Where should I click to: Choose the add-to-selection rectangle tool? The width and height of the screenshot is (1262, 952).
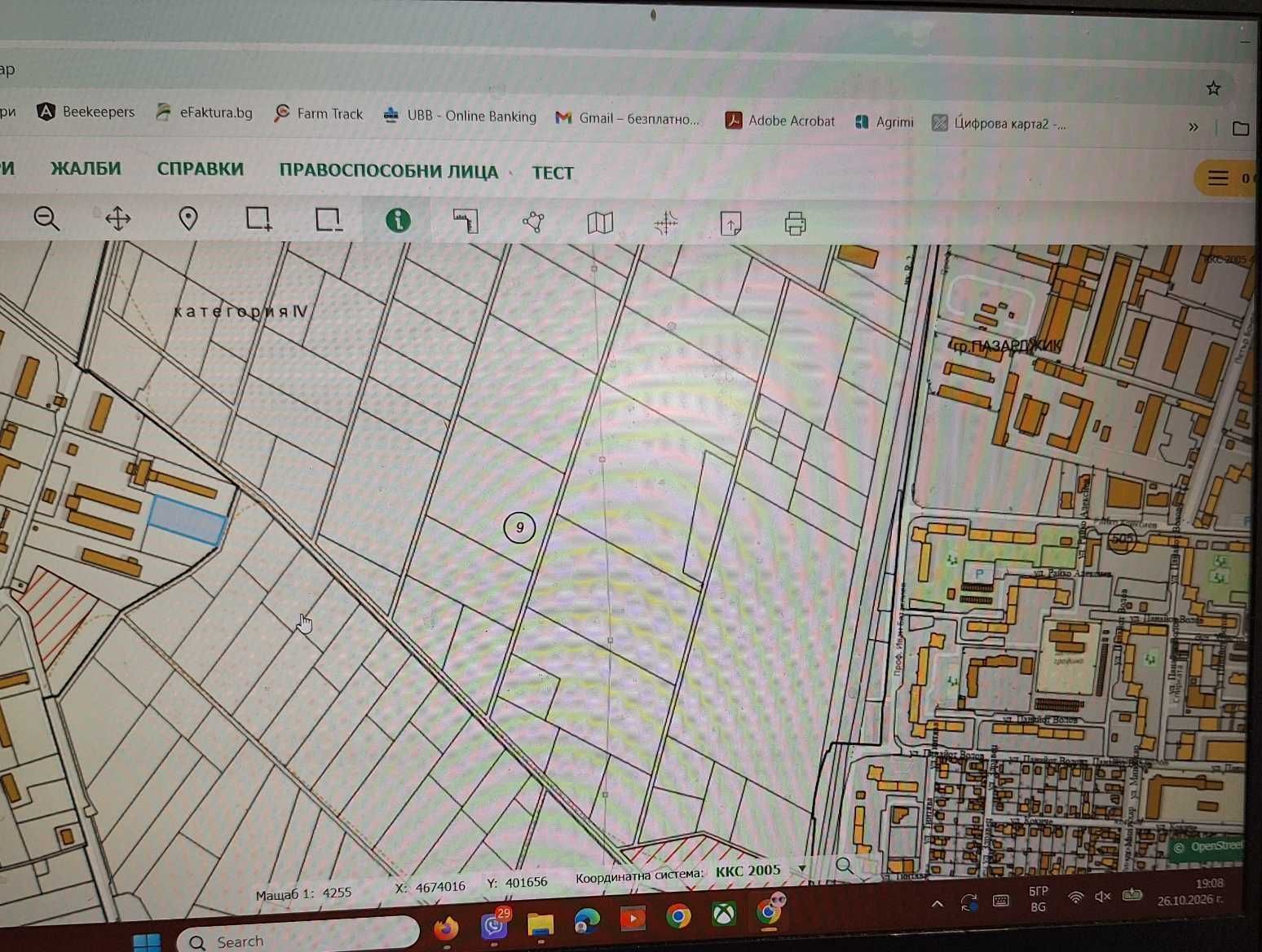point(258,218)
